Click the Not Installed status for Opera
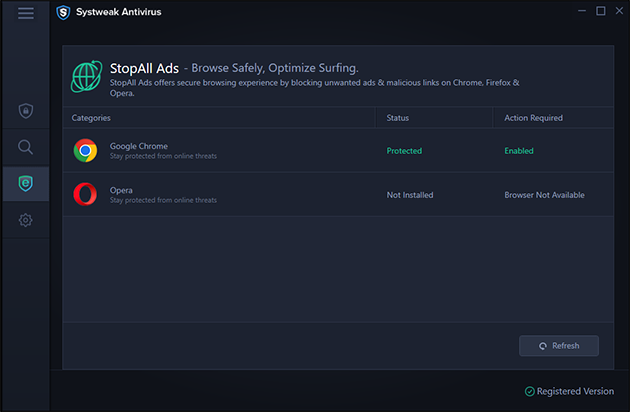Screen dimensions: 630x412 pos(410,195)
